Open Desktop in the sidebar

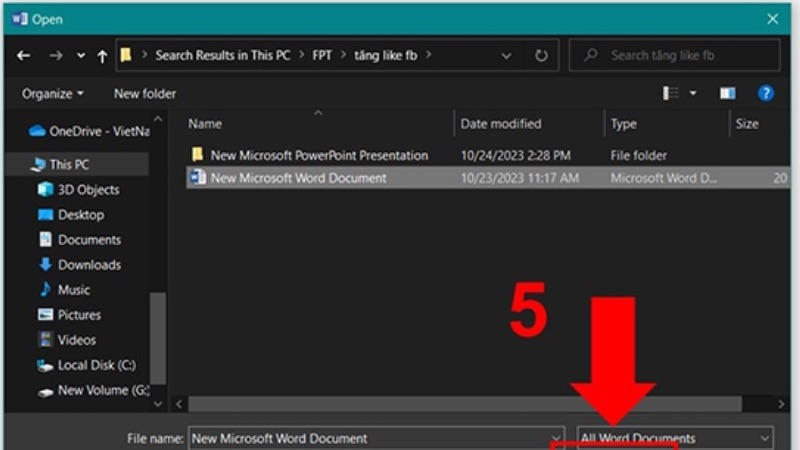pyautogui.click(x=71, y=215)
